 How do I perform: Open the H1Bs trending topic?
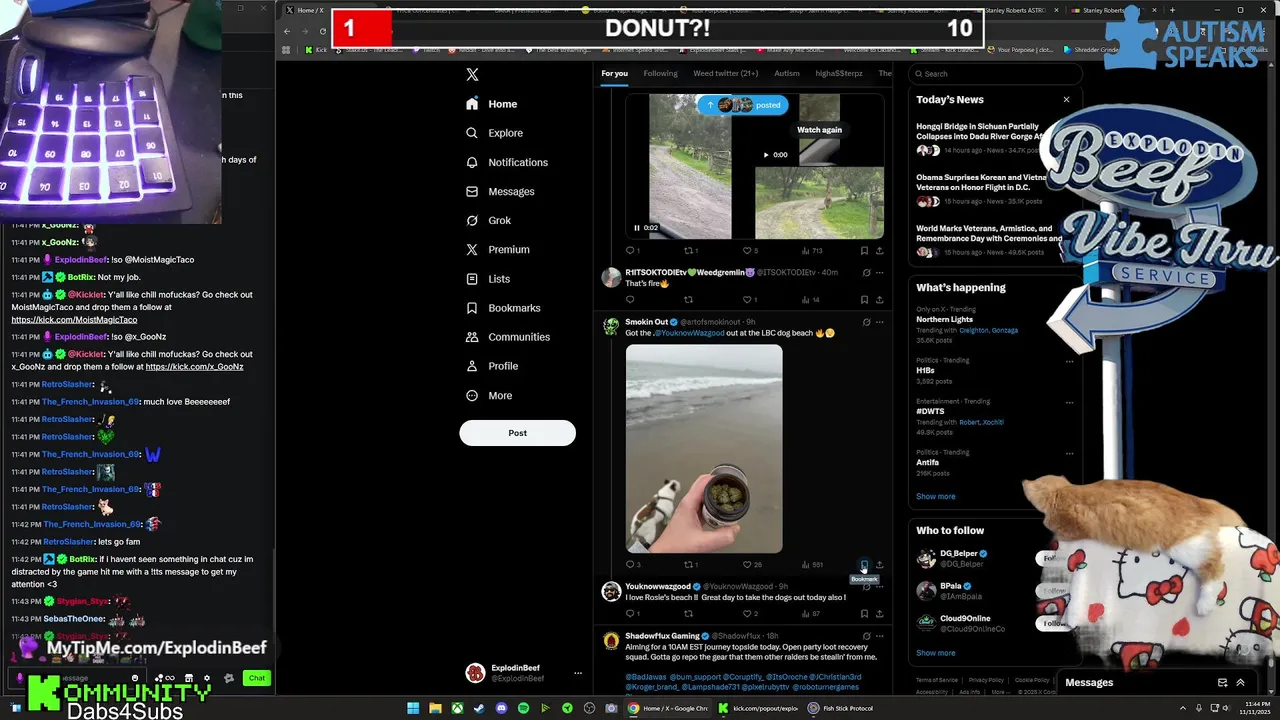click(925, 370)
